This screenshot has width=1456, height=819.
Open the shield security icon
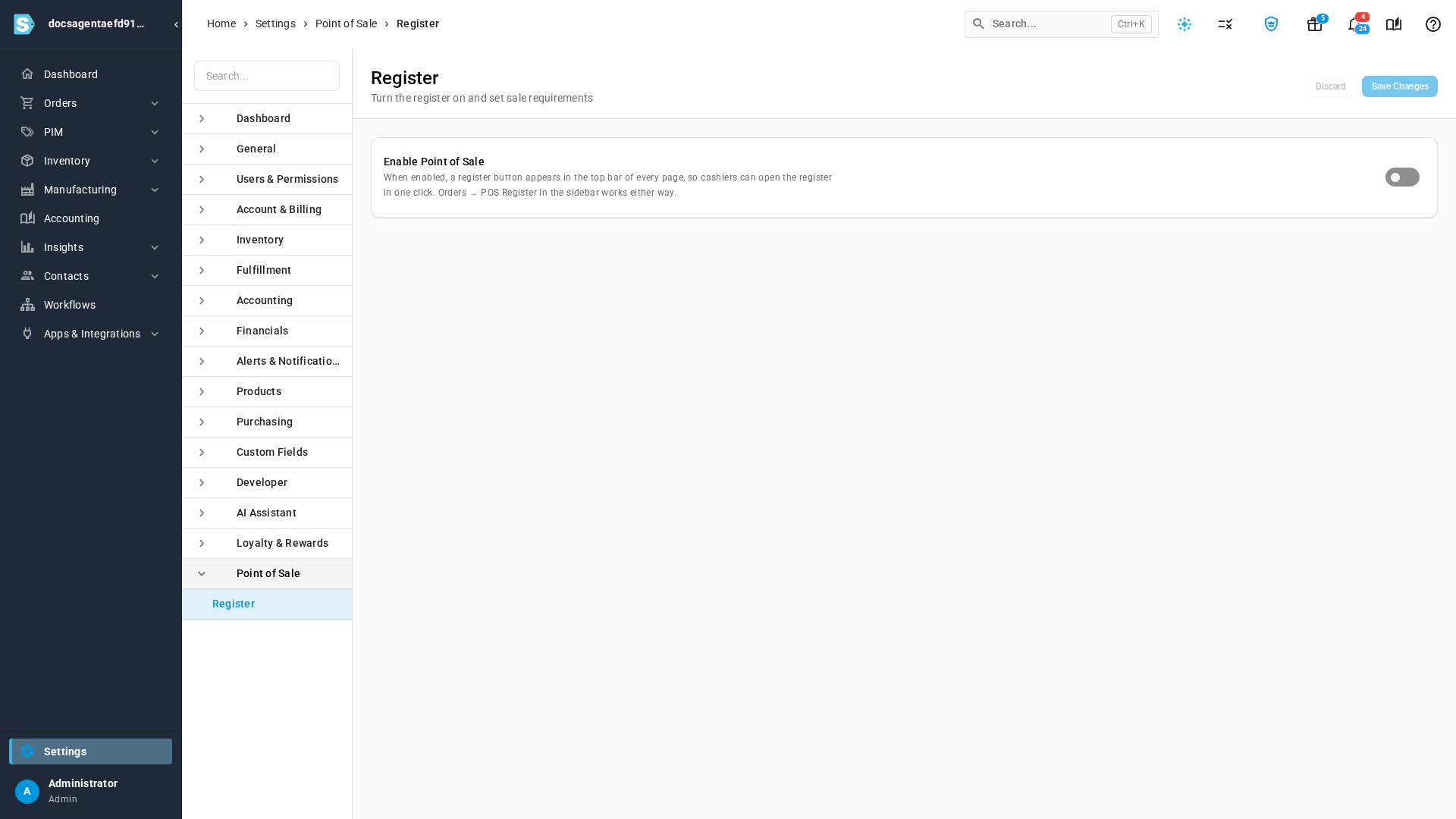(x=1272, y=24)
